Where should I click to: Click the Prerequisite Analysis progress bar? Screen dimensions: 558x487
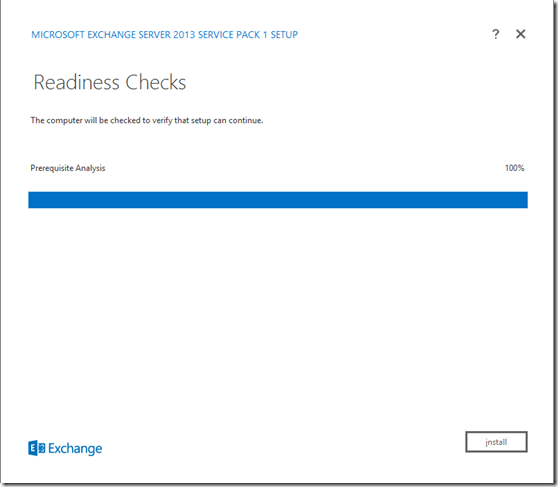click(x=278, y=200)
